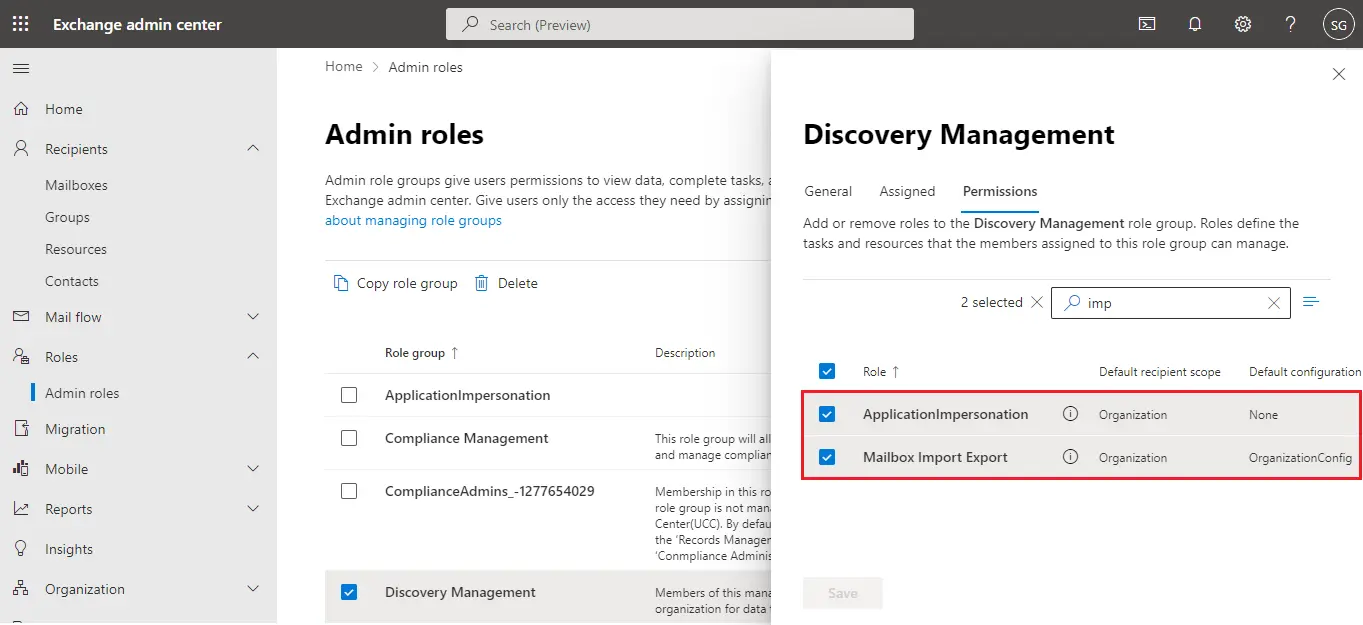1363x625 pixels.
Task: Open Groups in the sidebar
Action: pyautogui.click(x=67, y=217)
